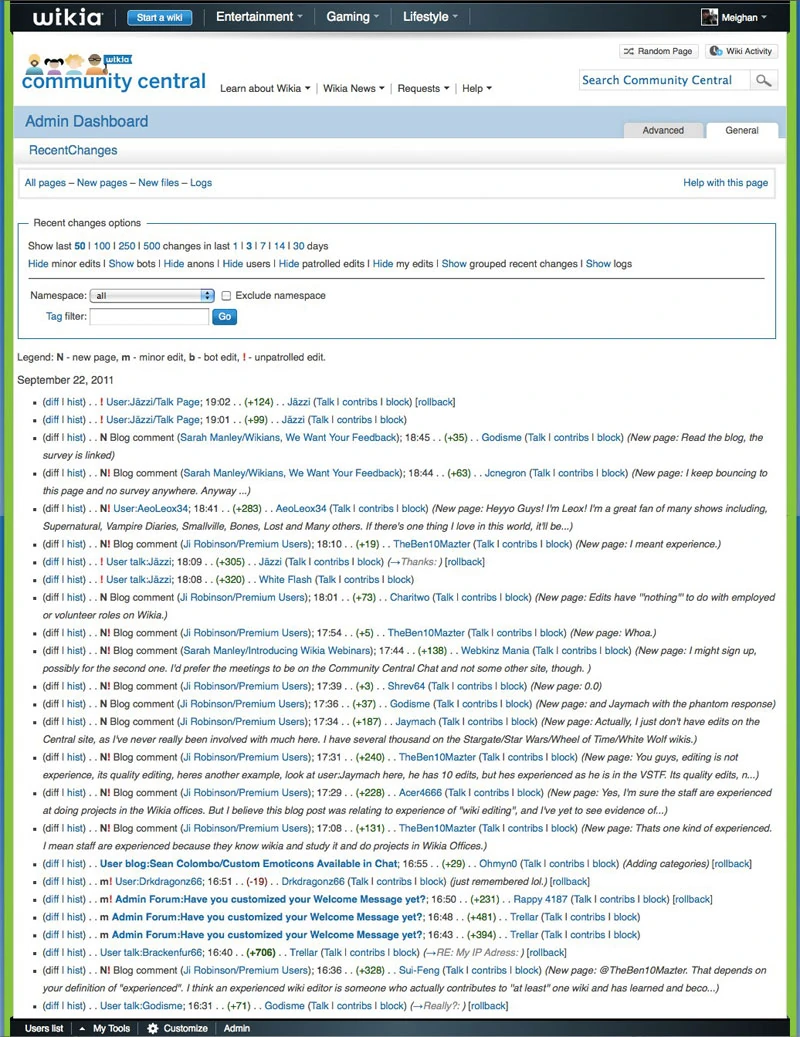800x1037 pixels.
Task: Click the Community Central logo
Action: [x=114, y=73]
